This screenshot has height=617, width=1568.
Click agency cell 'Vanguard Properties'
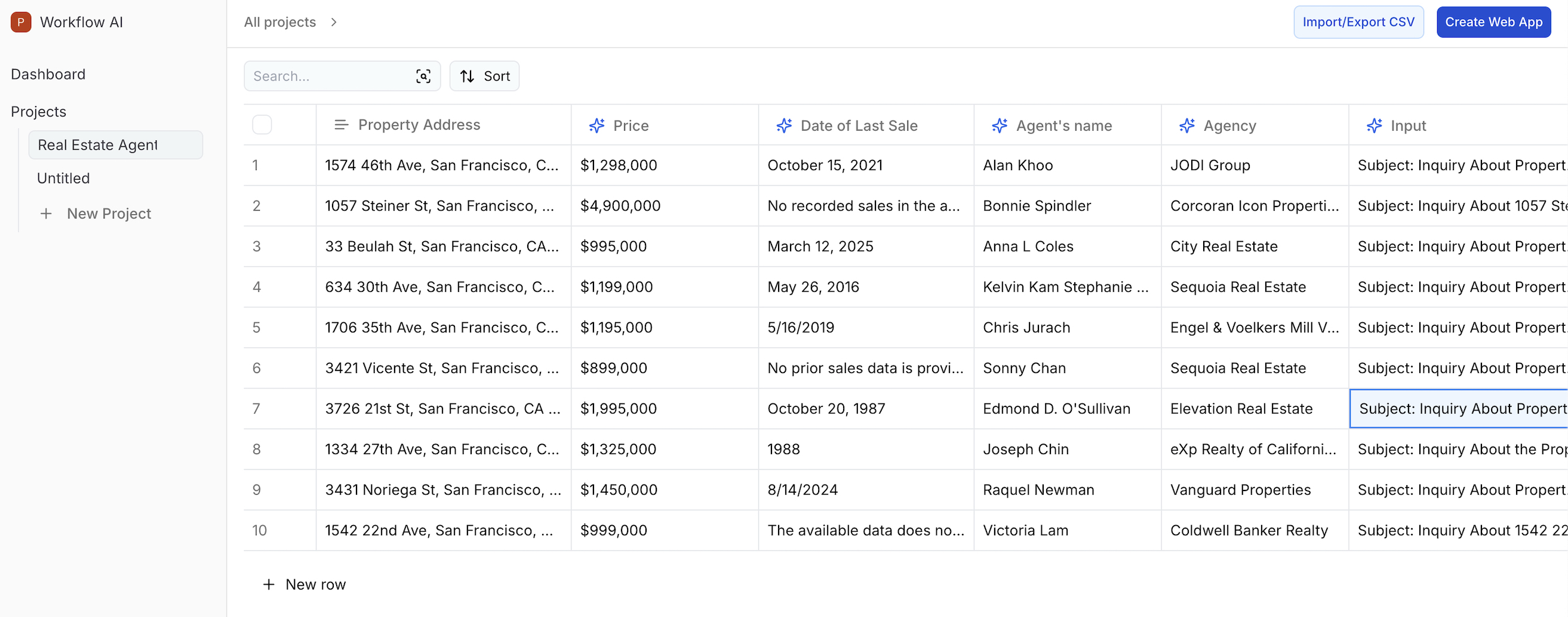click(x=1255, y=490)
